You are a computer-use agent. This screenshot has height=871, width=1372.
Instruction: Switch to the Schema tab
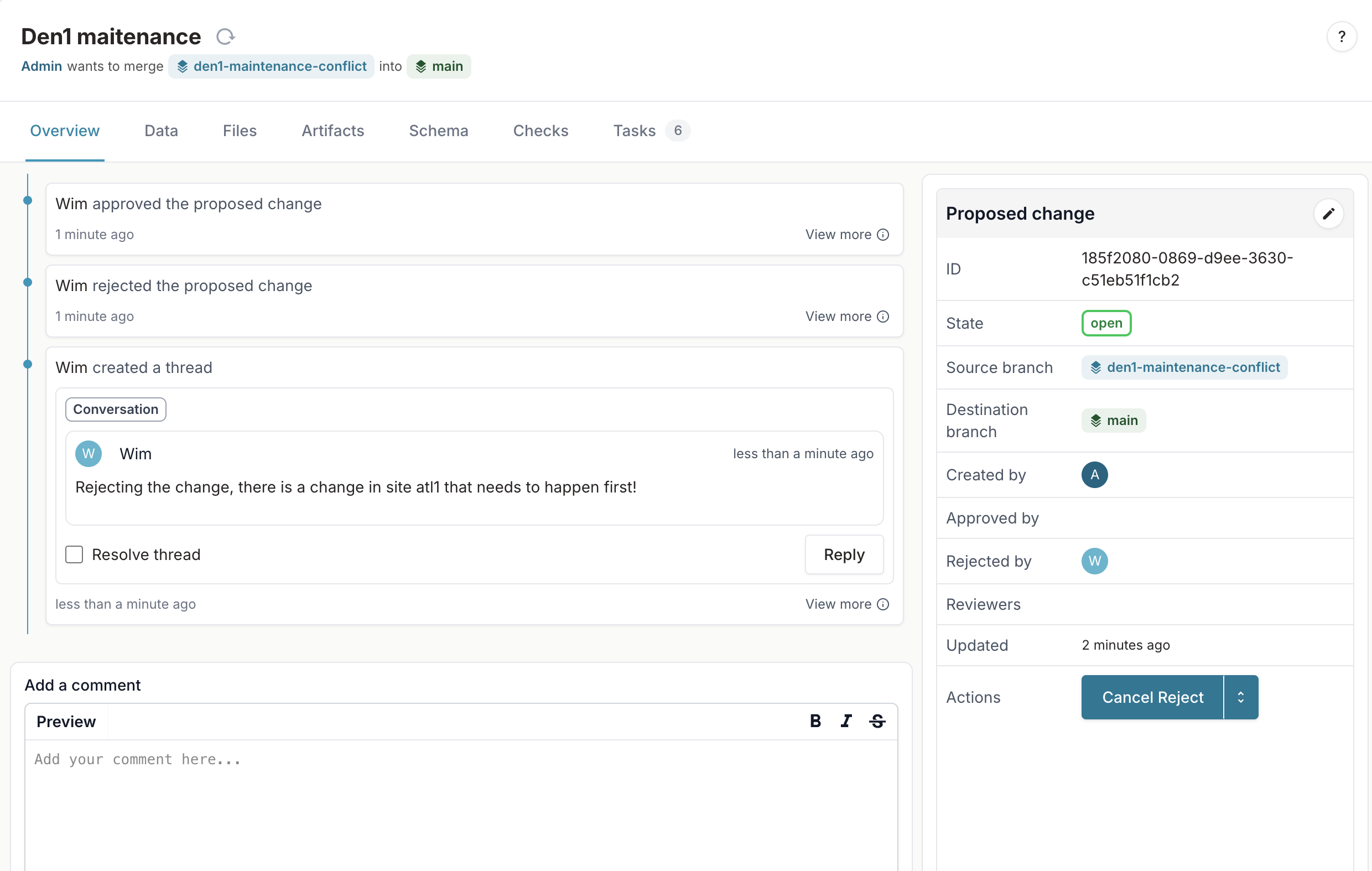point(439,131)
